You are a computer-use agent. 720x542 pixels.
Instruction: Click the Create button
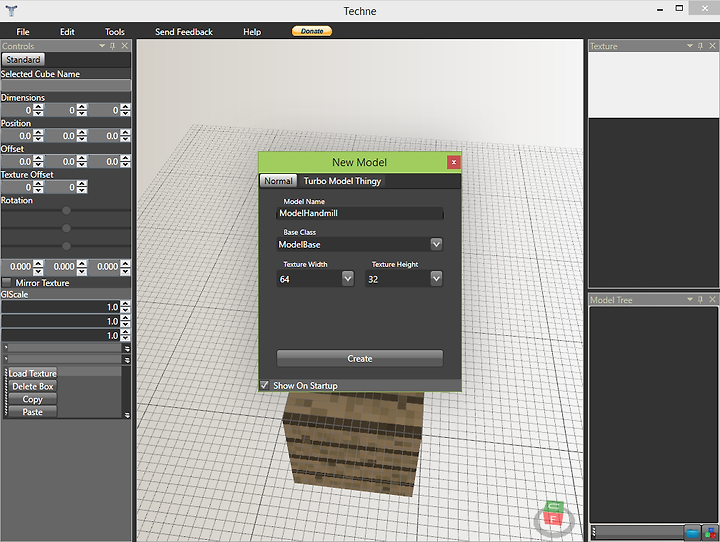360,359
